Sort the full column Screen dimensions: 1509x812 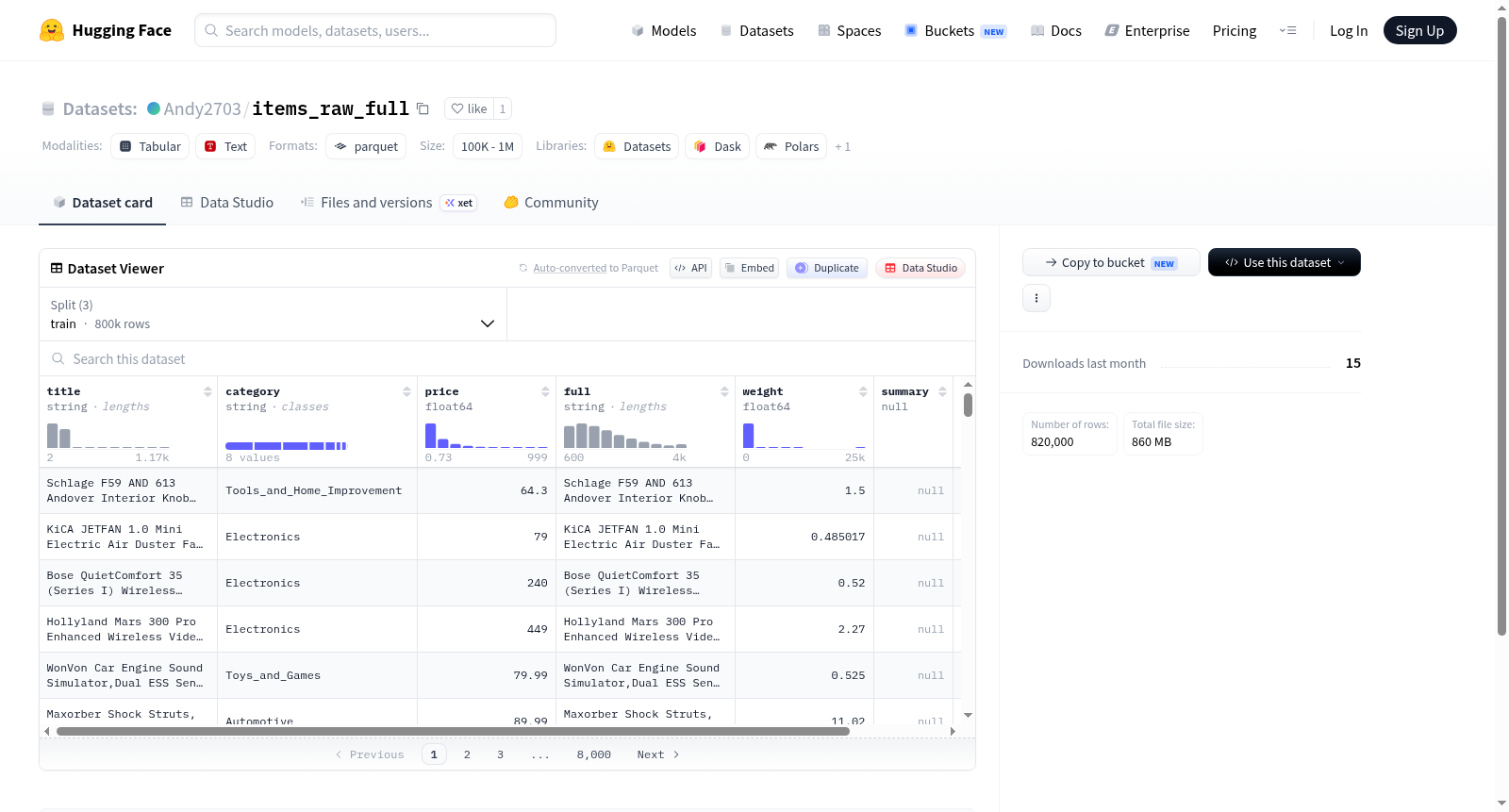pos(724,391)
